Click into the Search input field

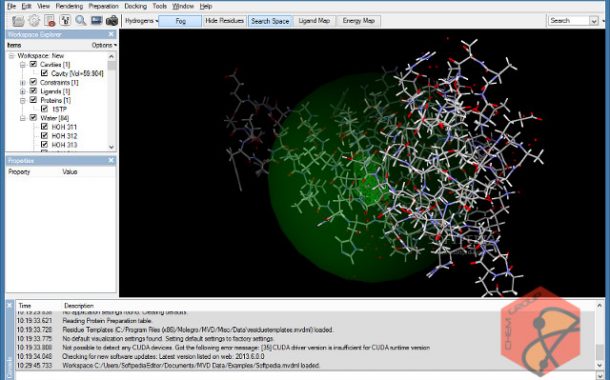point(569,21)
